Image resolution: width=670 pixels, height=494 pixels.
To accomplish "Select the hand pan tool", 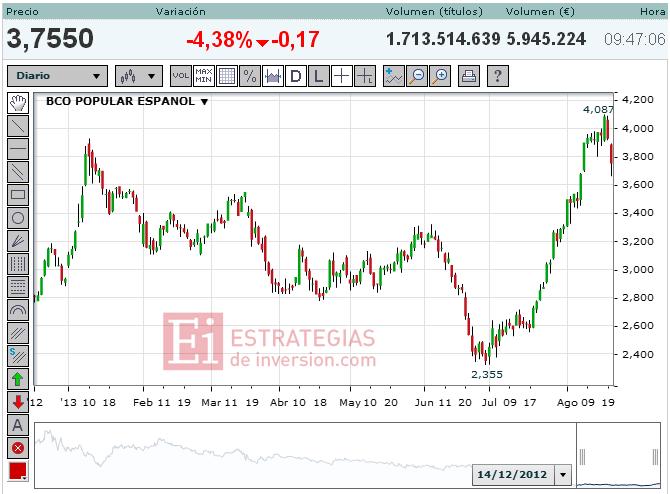I will 18,103.
